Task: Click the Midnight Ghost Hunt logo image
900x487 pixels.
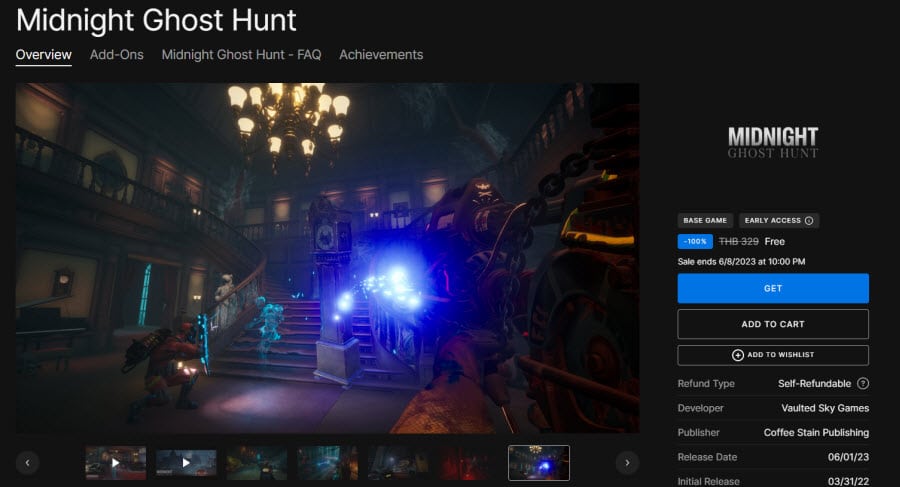Action: (773, 142)
